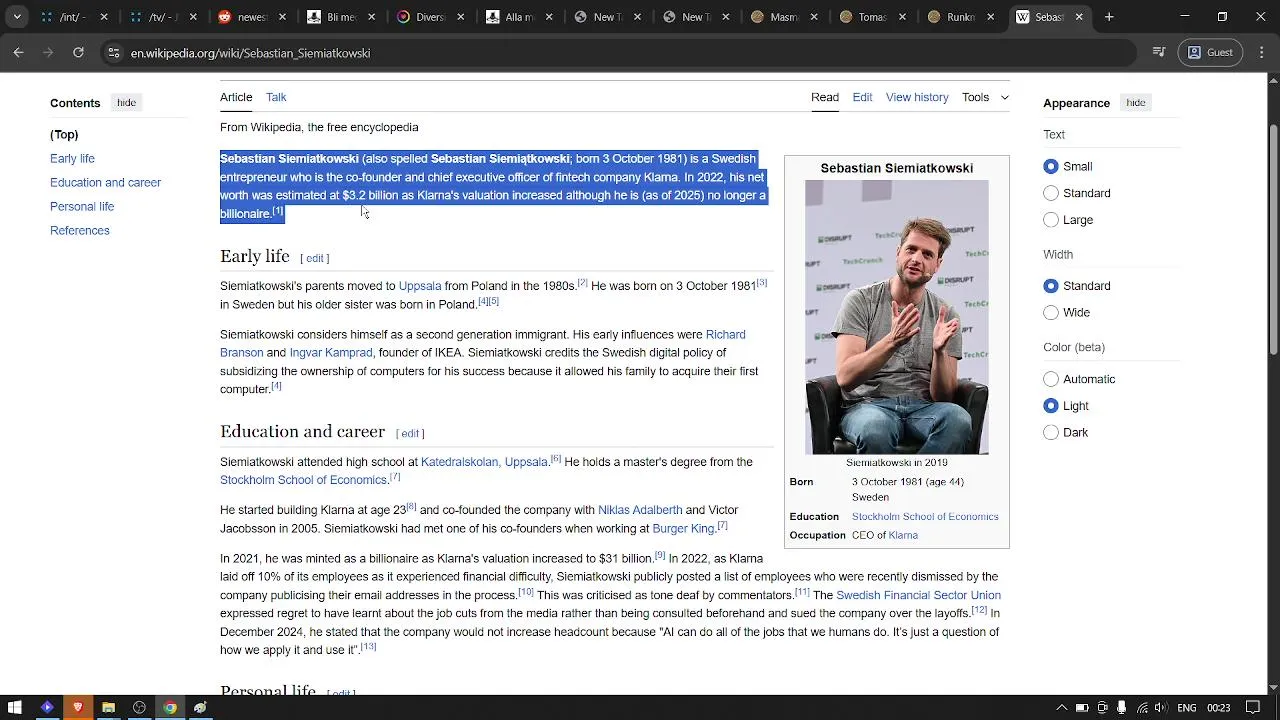The width and height of the screenshot is (1280, 720).
Task: Open the media control icon beside the Guest profile
Action: tap(1159, 53)
